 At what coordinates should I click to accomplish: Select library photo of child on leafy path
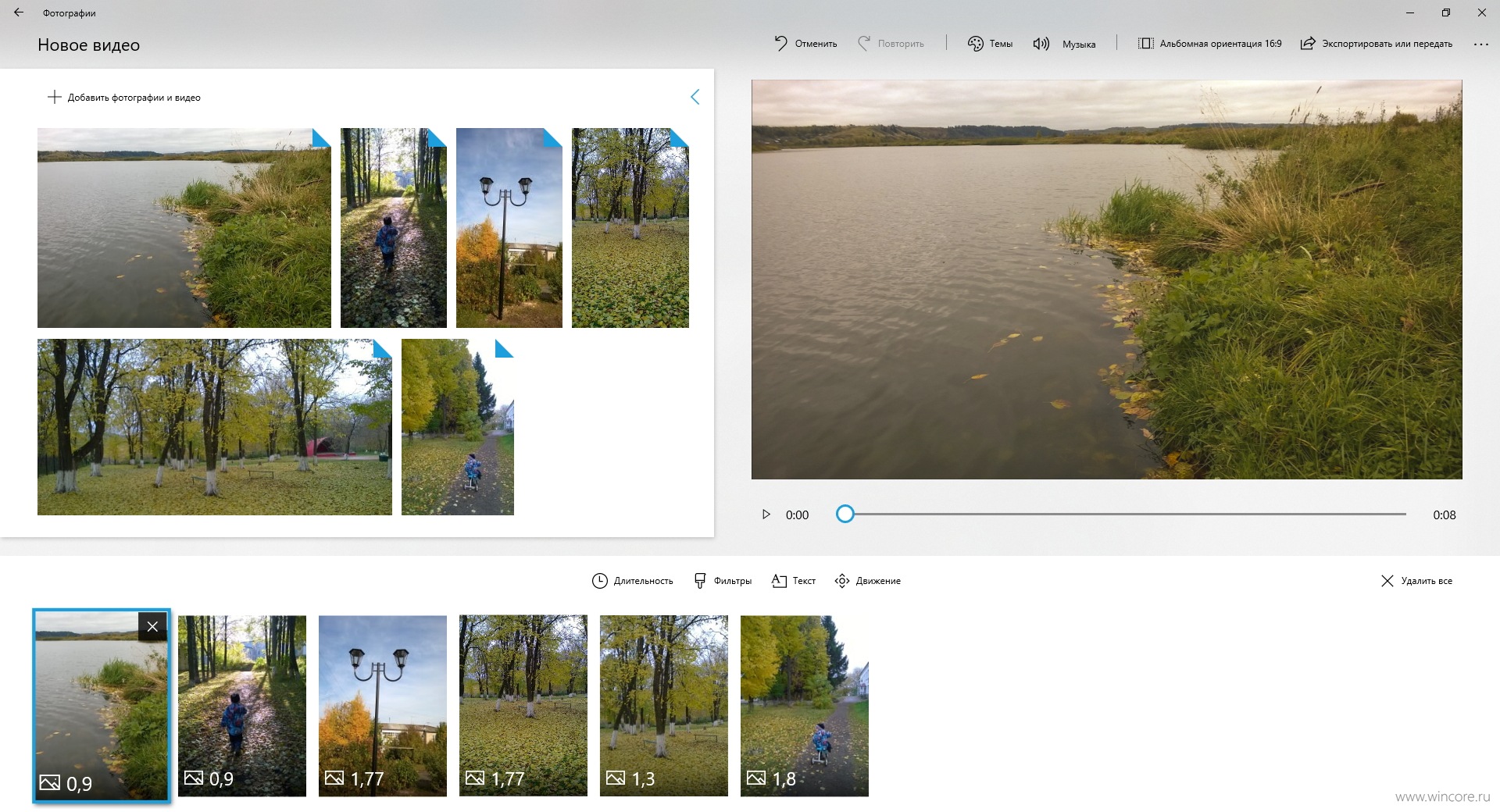click(394, 227)
